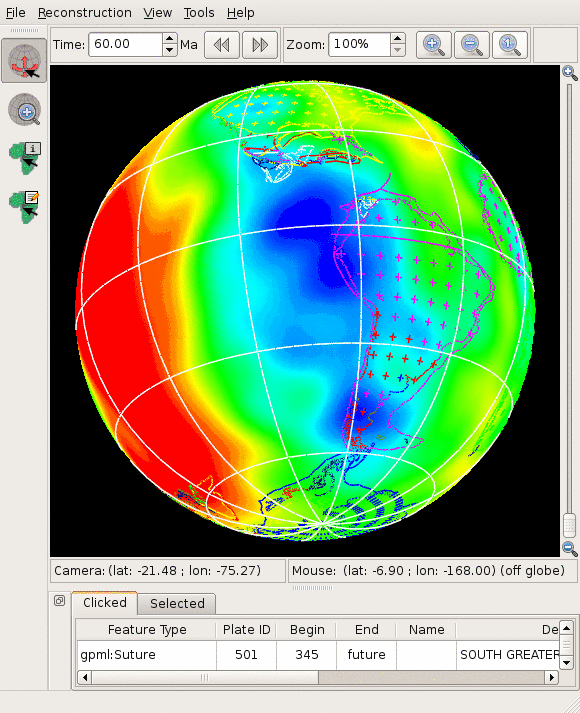Image resolution: width=580 pixels, height=713 pixels.
Task: Click the table's horizontal scroll right arrow
Action: pyautogui.click(x=552, y=678)
